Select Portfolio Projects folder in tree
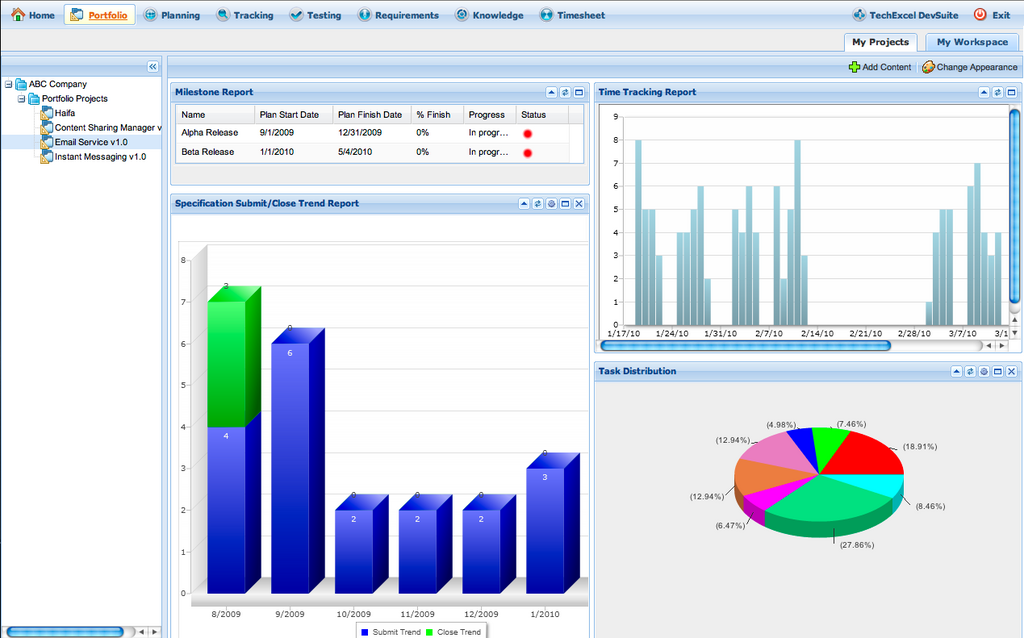The height and width of the screenshot is (638, 1024). coord(74,99)
